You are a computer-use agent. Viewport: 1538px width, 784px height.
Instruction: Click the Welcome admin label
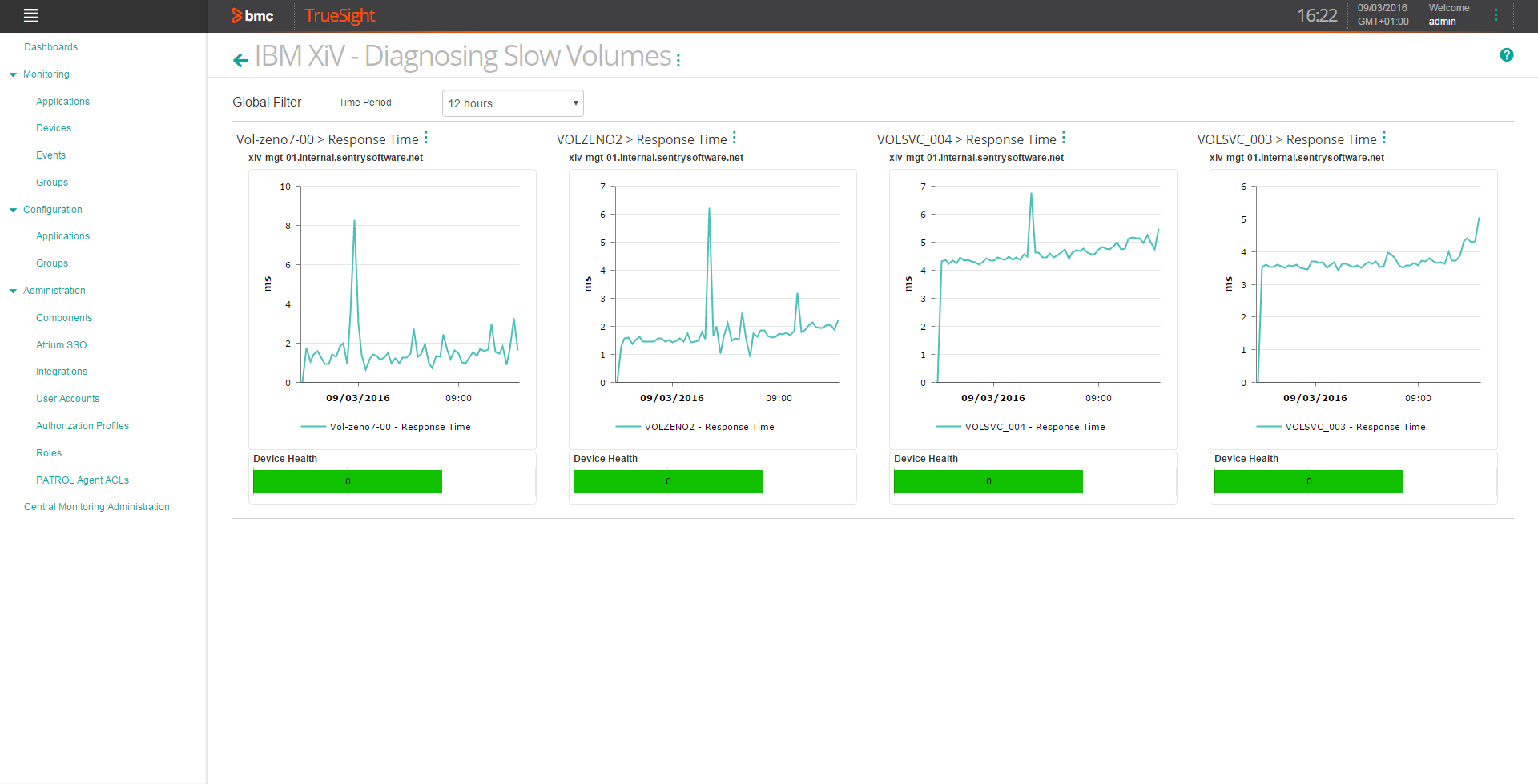(x=1448, y=14)
